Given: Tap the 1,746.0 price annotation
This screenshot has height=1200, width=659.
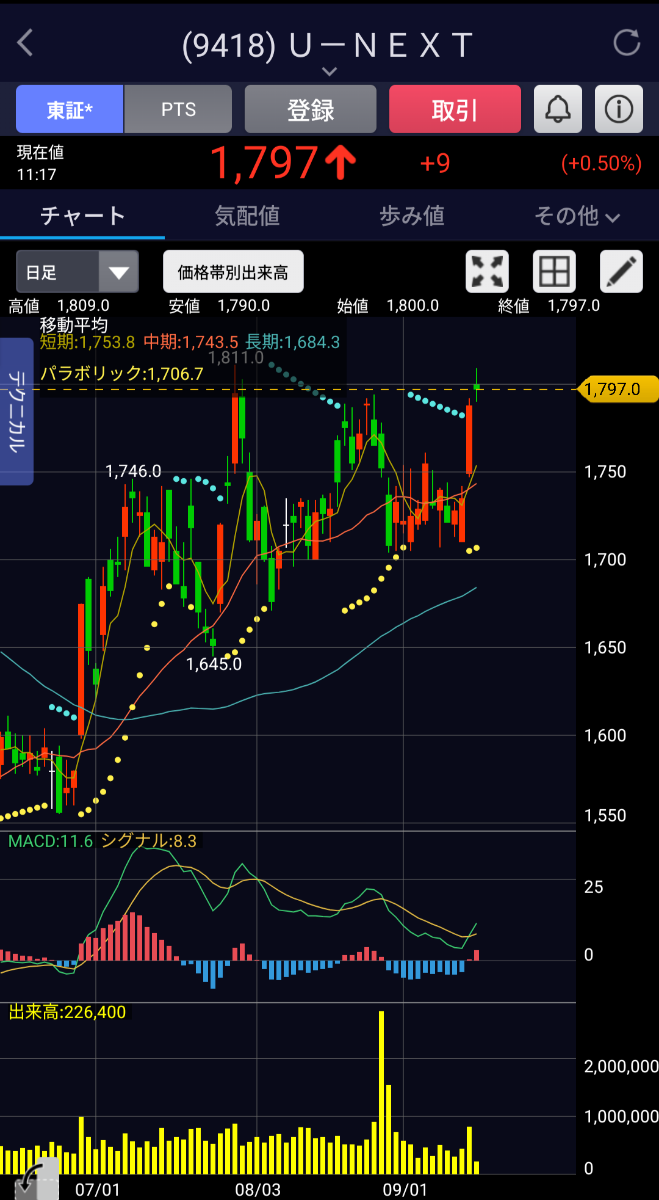Looking at the screenshot, I should pyautogui.click(x=133, y=470).
